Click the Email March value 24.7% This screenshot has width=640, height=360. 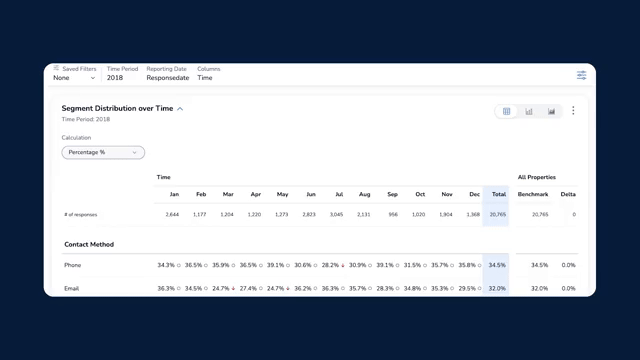click(221, 289)
